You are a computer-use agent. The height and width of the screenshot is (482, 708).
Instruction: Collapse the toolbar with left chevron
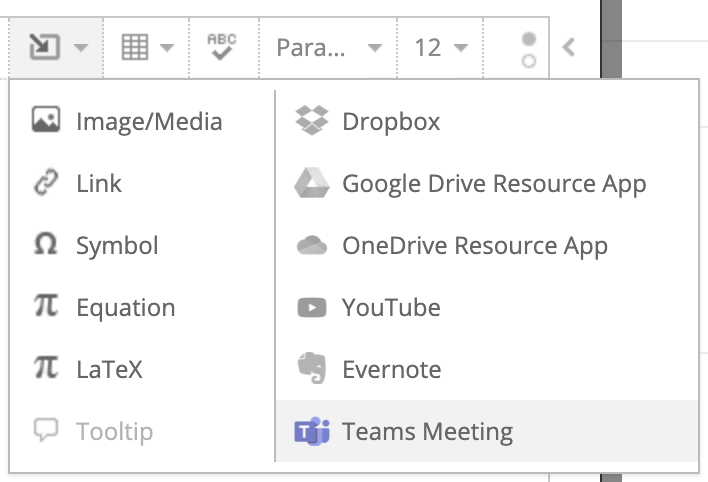569,47
